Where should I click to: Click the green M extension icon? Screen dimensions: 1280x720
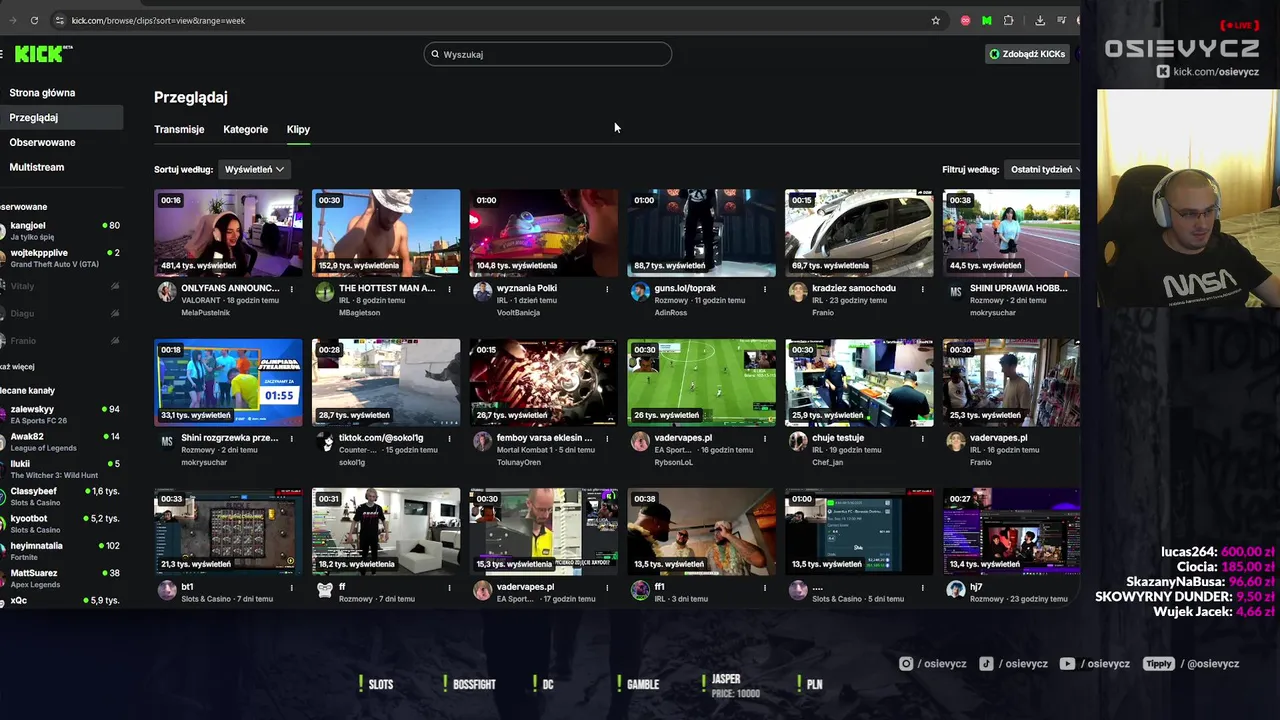point(986,20)
